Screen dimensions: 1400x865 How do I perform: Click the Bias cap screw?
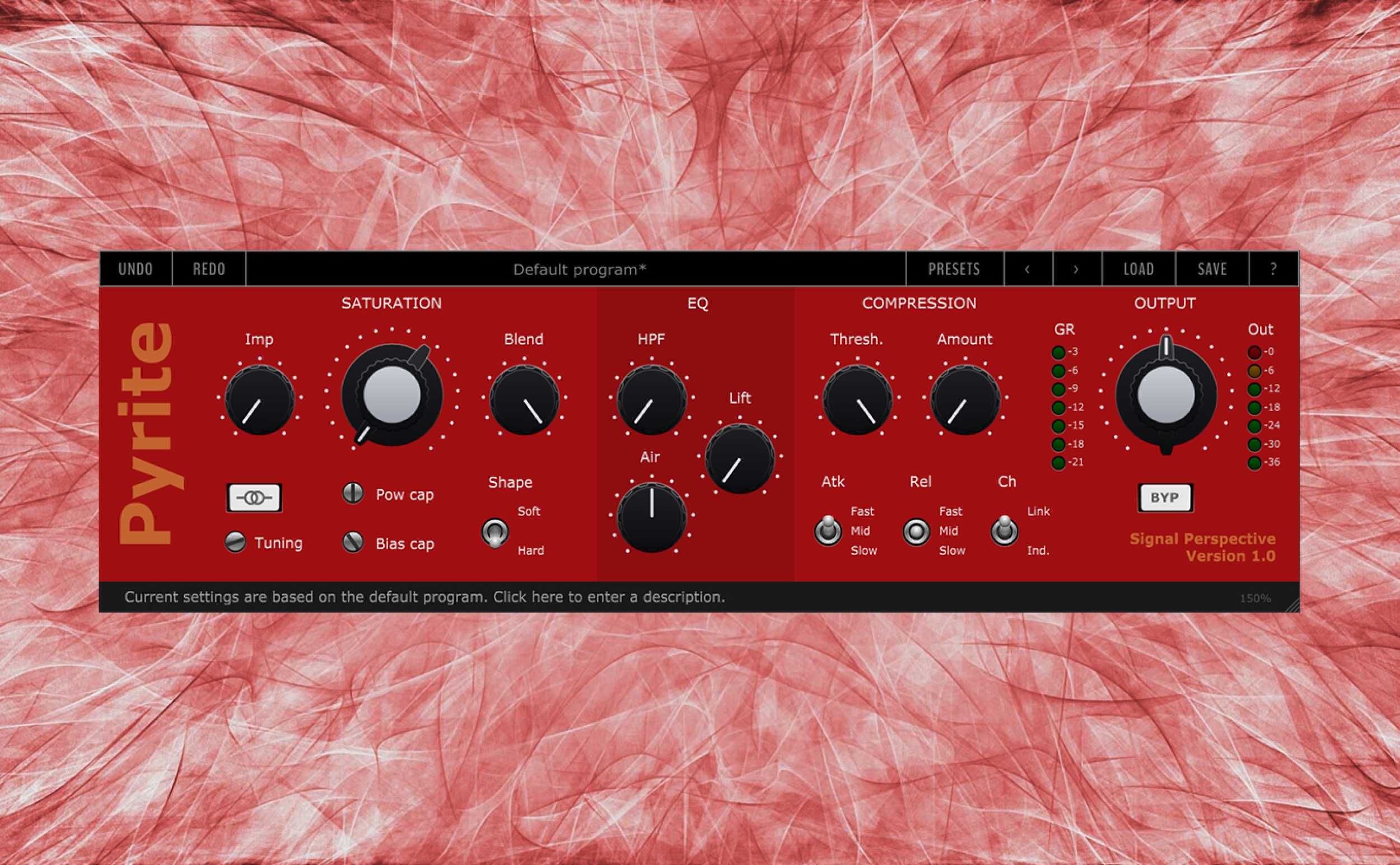pos(353,542)
